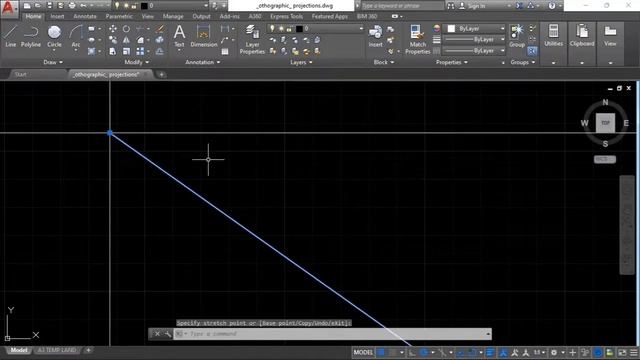The image size is (640, 360).
Task: Open the View panel
Action: coord(610,36)
